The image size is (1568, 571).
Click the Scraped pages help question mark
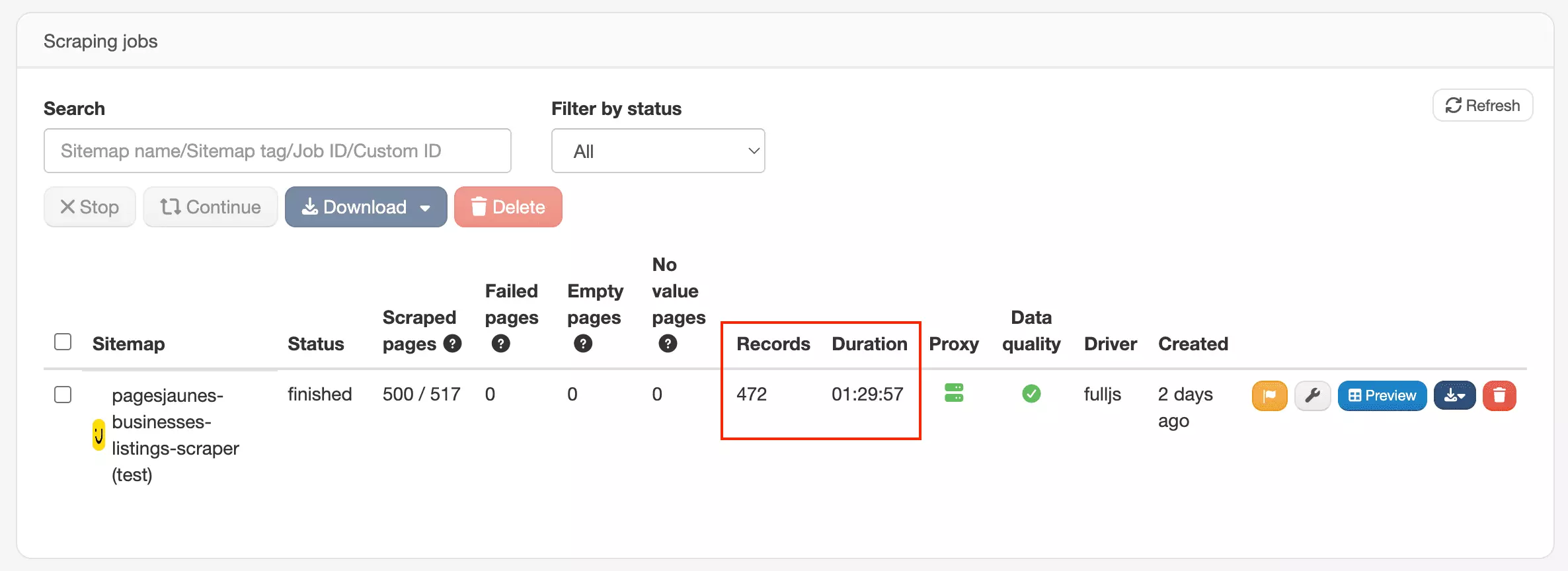click(x=452, y=344)
